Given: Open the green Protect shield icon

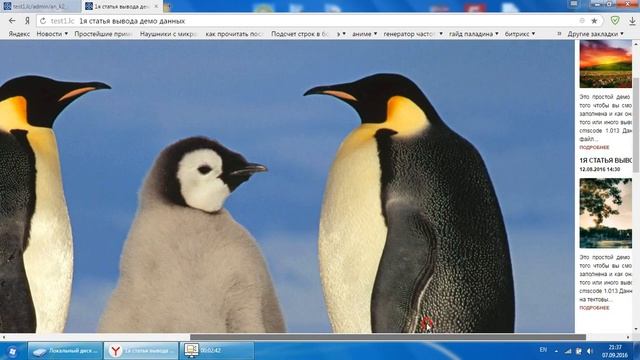Looking at the screenshot, I should pos(615,20).
